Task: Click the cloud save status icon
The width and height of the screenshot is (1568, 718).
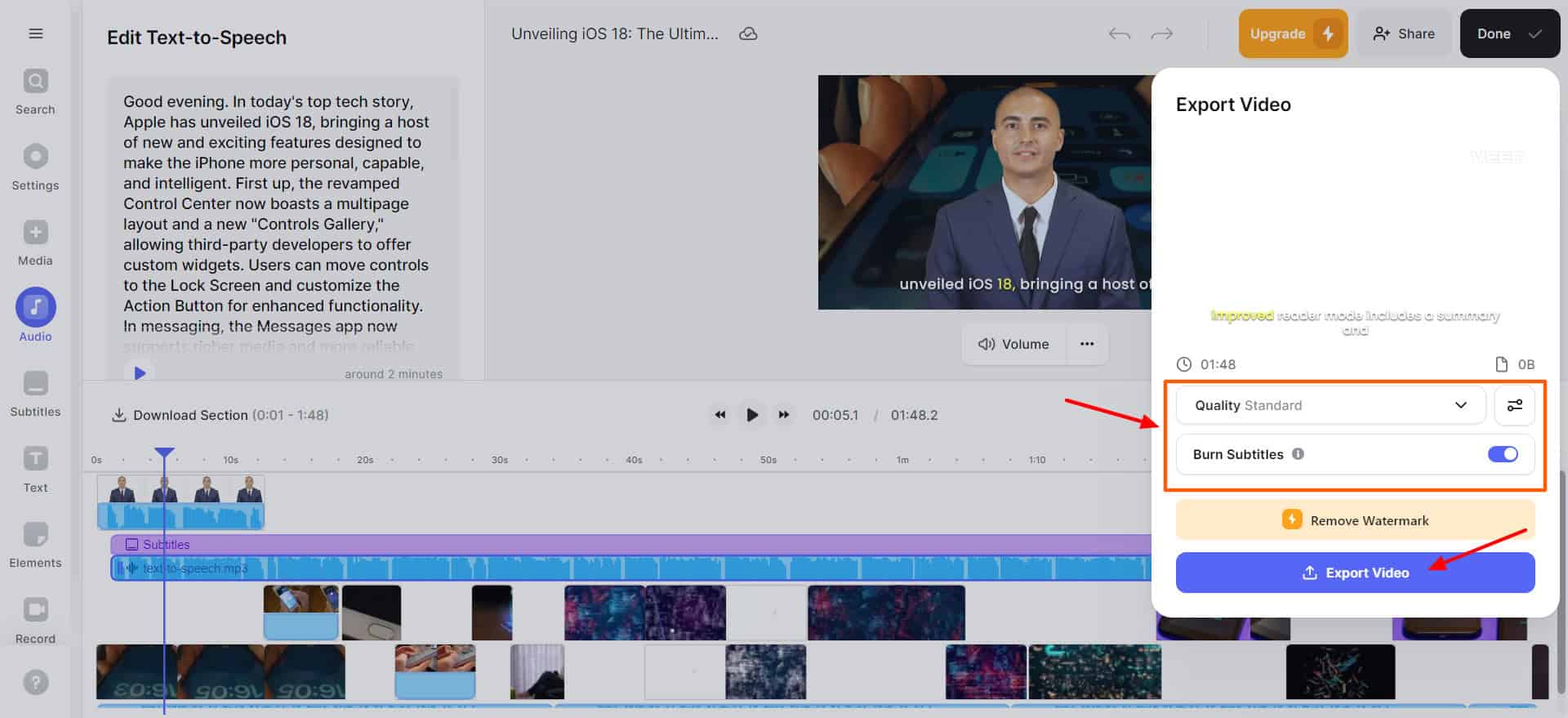Action: [x=747, y=33]
